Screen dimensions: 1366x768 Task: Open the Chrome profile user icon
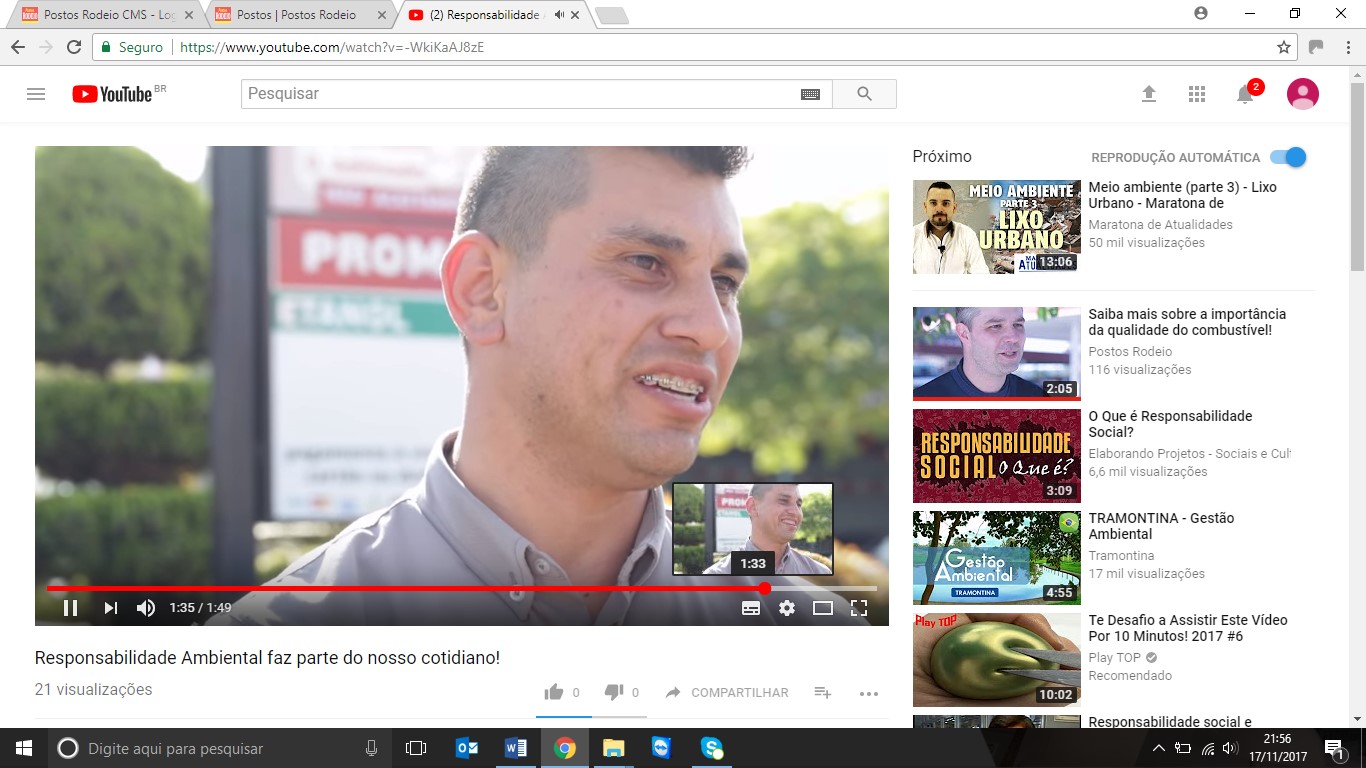tap(1201, 13)
